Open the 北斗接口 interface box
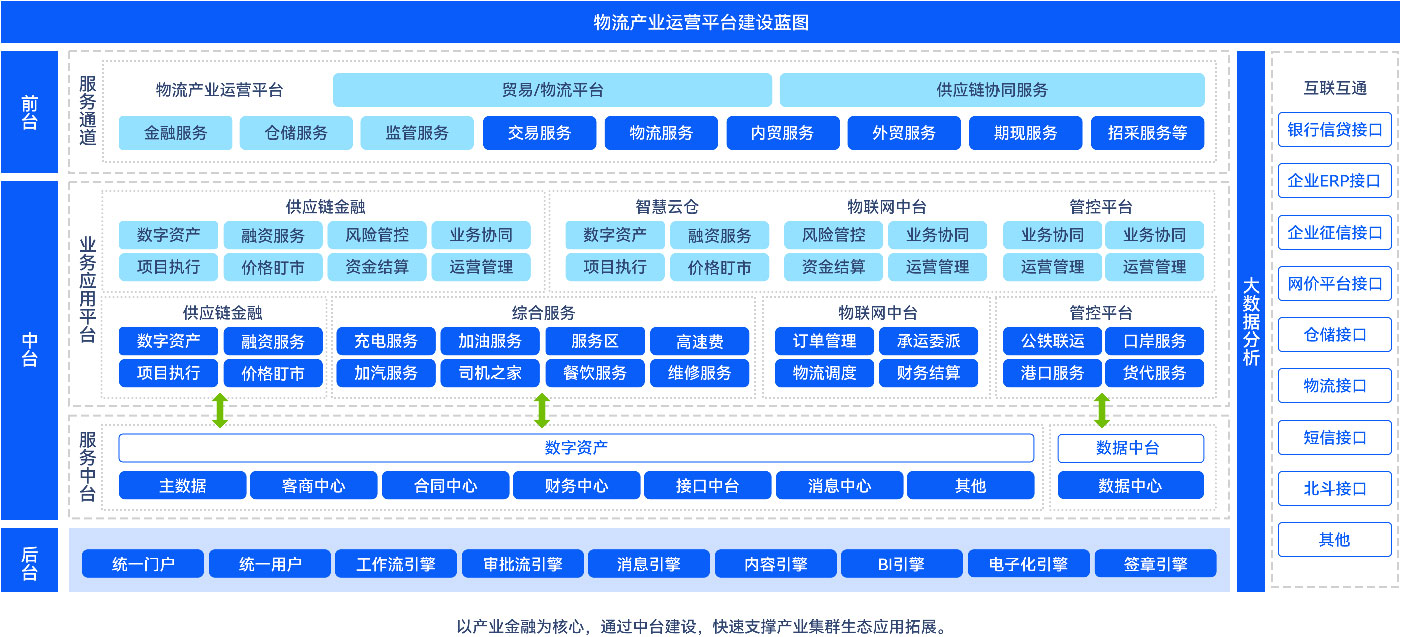The image size is (1401, 637). point(1334,488)
